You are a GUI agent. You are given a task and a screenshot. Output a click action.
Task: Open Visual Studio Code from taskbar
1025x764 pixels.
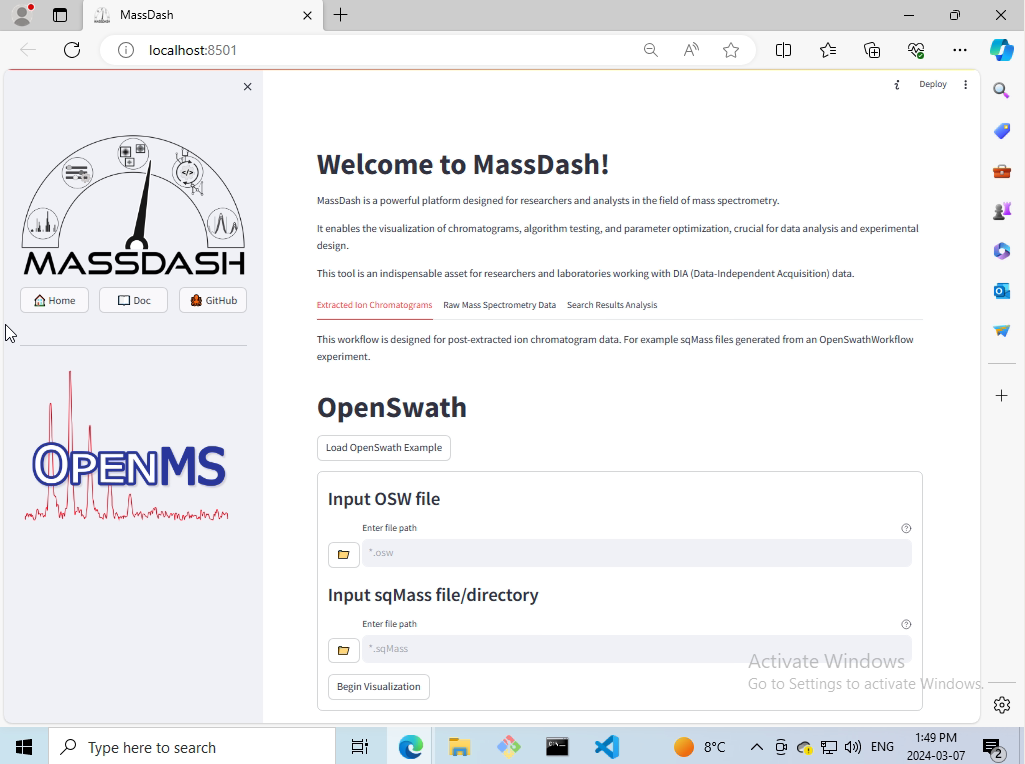(607, 746)
